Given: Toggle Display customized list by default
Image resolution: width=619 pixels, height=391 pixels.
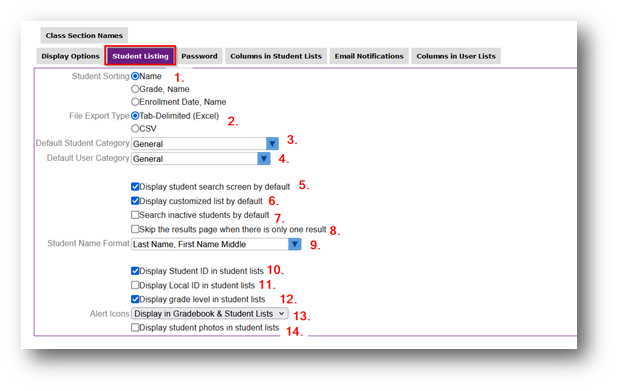Looking at the screenshot, I should coord(135,201).
